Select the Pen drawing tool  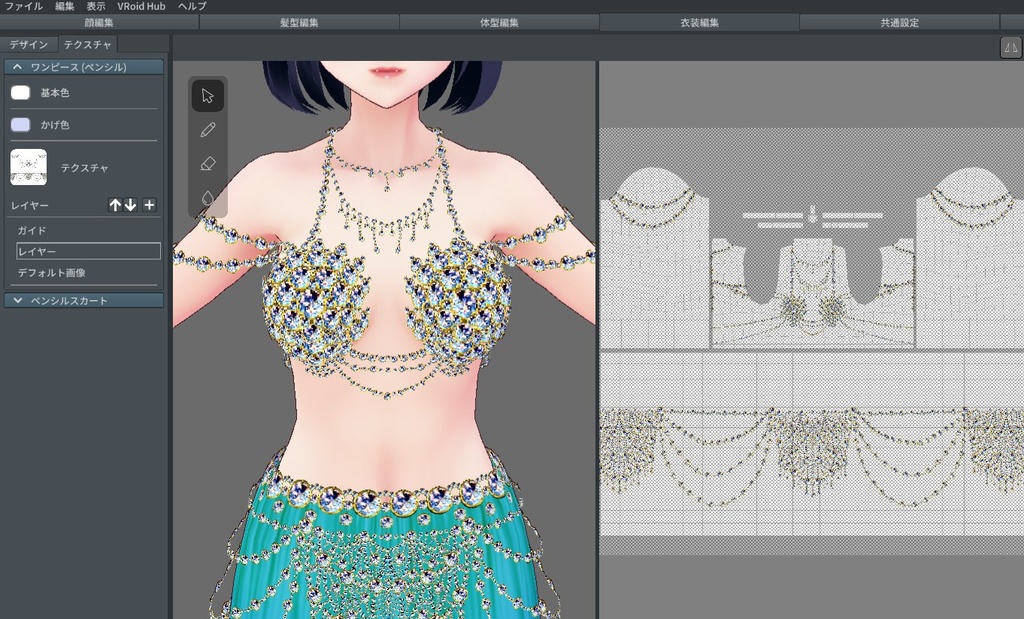207,130
